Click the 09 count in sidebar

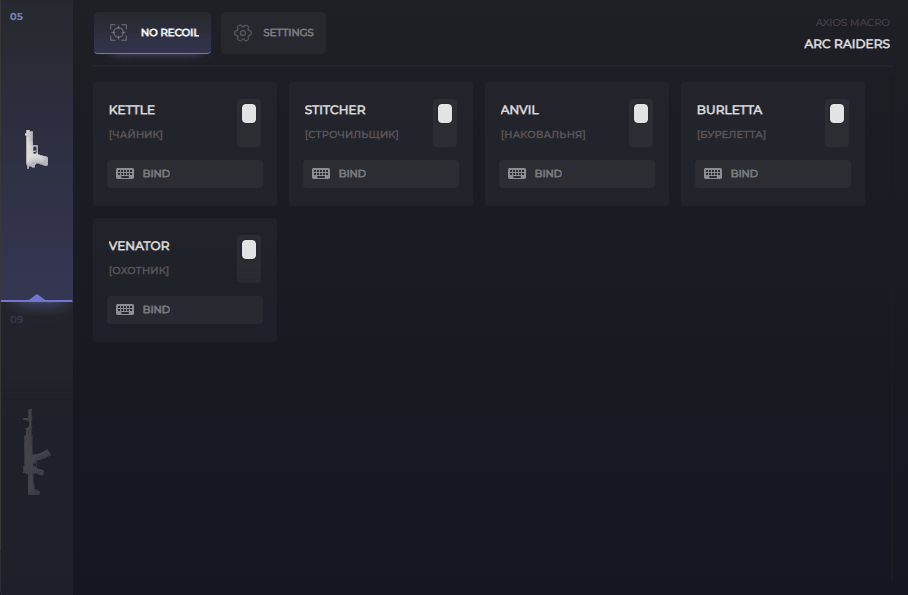click(17, 320)
